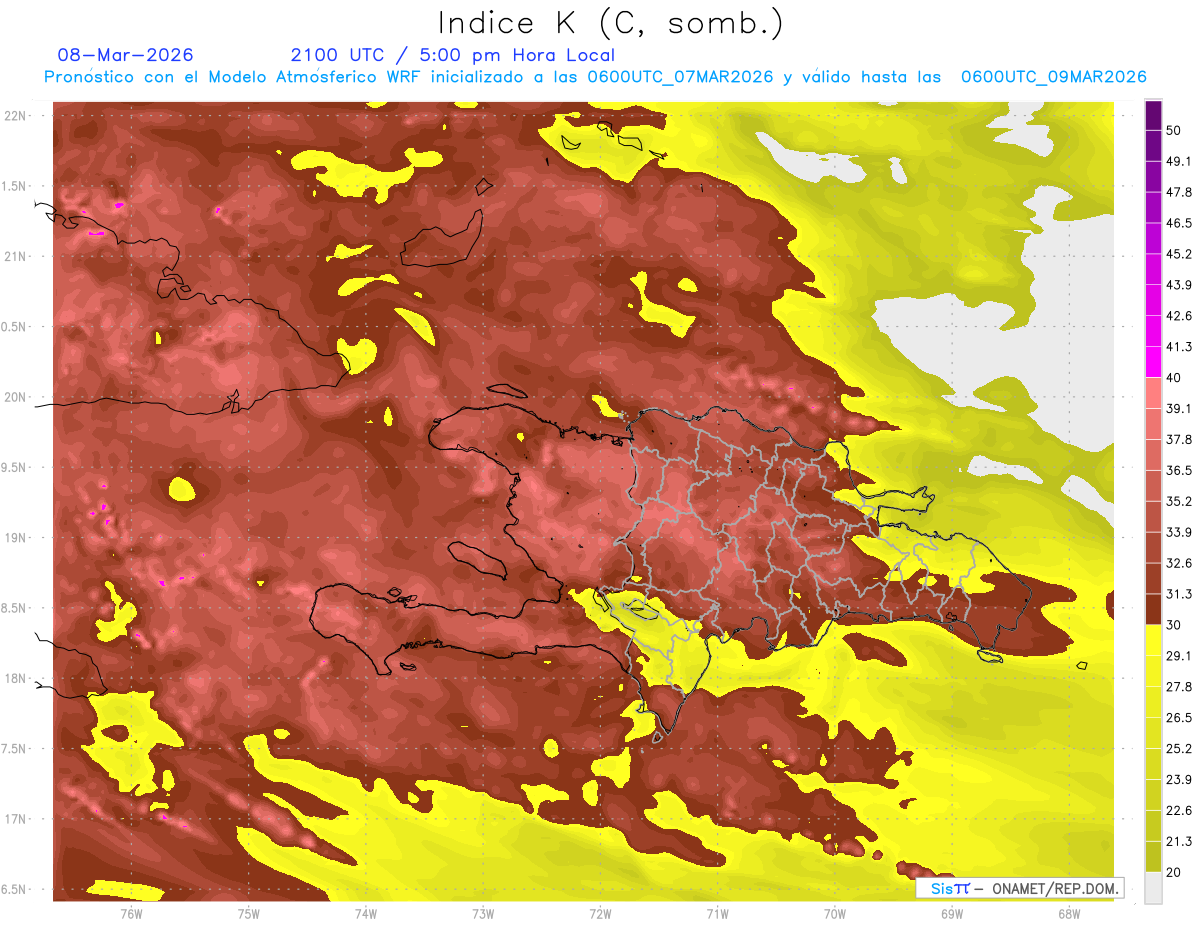Click the 18N latitude axis label
The height and width of the screenshot is (927, 1200).
(x=17, y=679)
